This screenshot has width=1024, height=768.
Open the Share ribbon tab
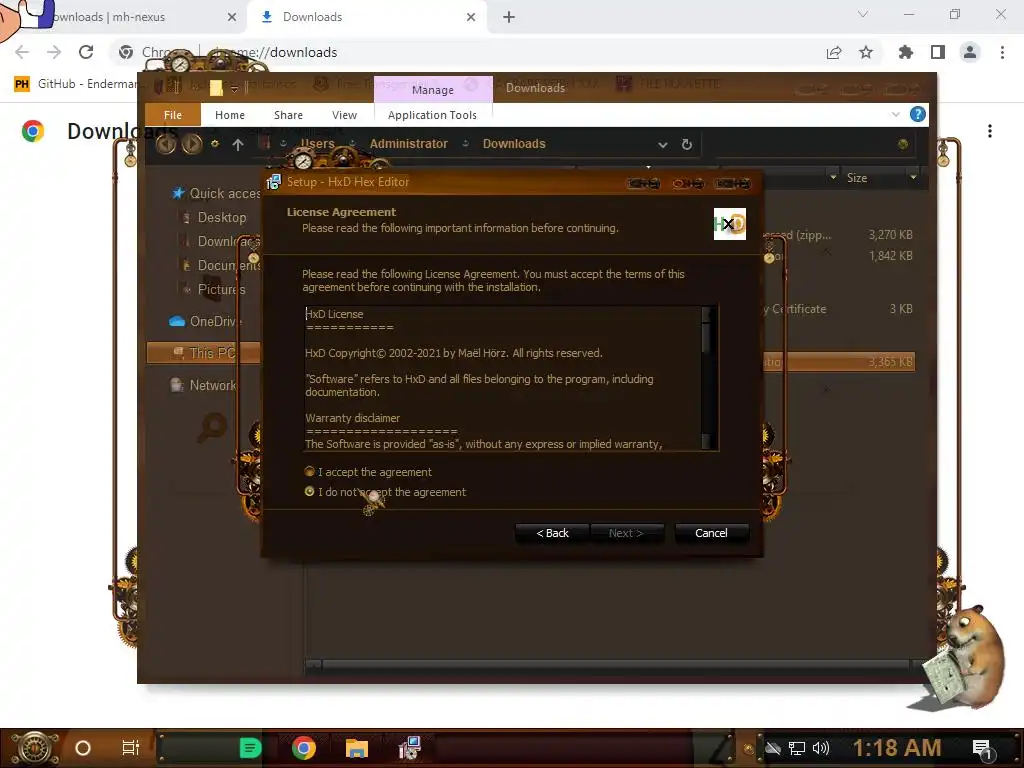click(288, 115)
